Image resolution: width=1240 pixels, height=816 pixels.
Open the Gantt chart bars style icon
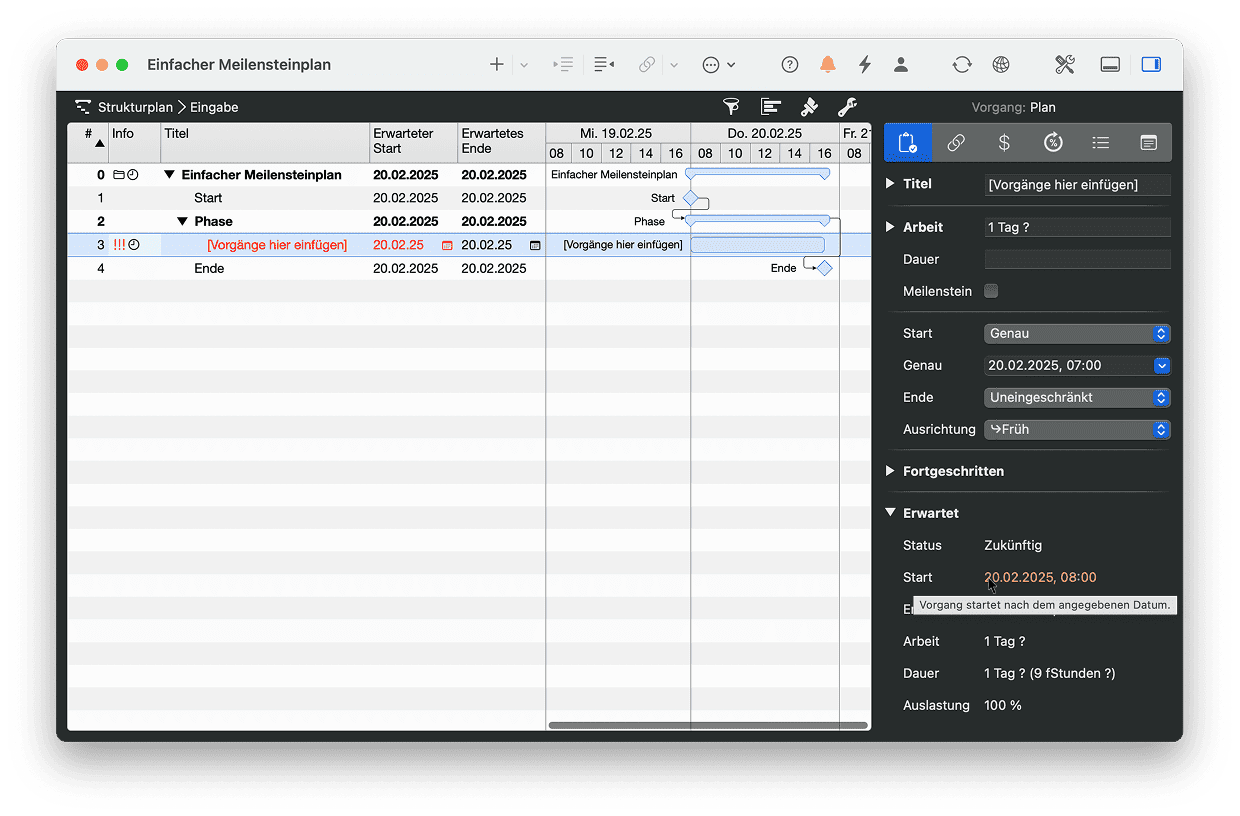[770, 107]
